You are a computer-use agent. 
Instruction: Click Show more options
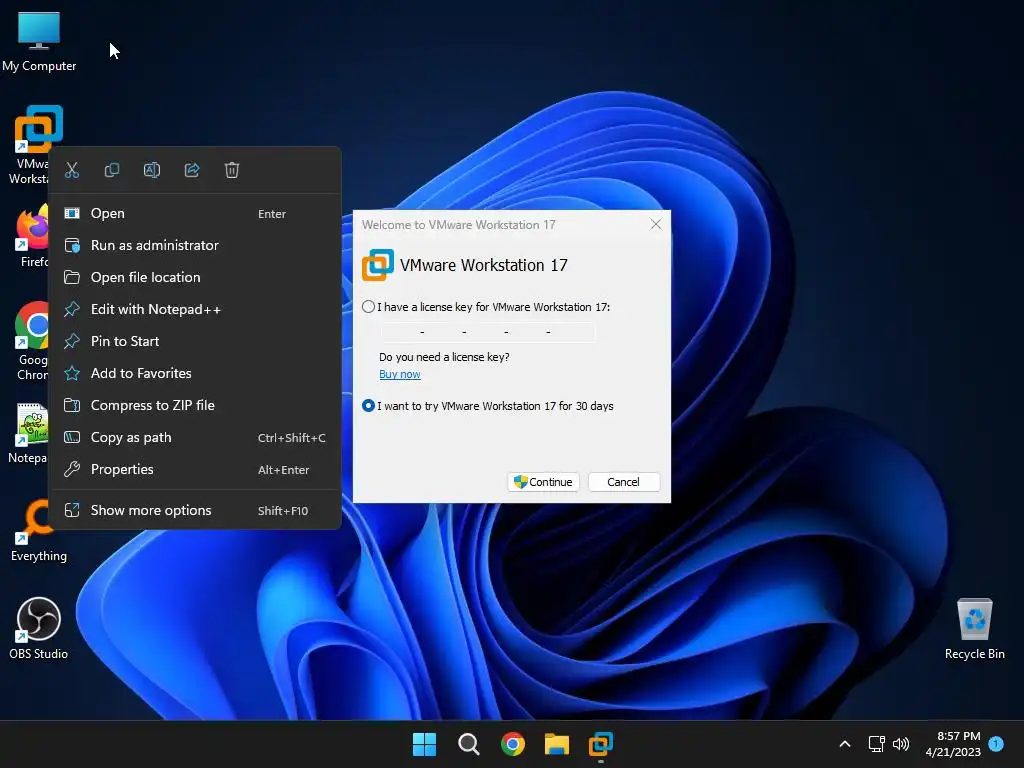[x=195, y=511]
